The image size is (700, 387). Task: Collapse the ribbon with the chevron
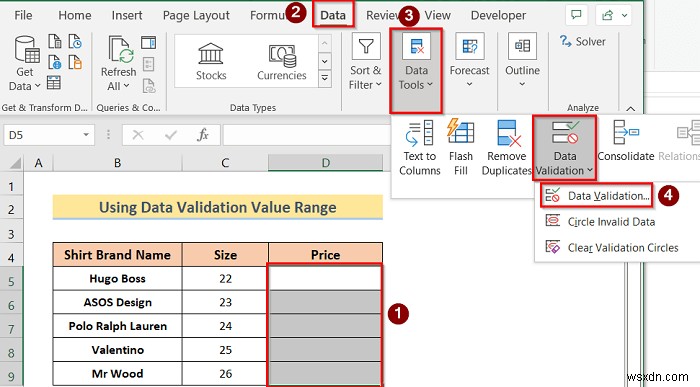[x=631, y=108]
